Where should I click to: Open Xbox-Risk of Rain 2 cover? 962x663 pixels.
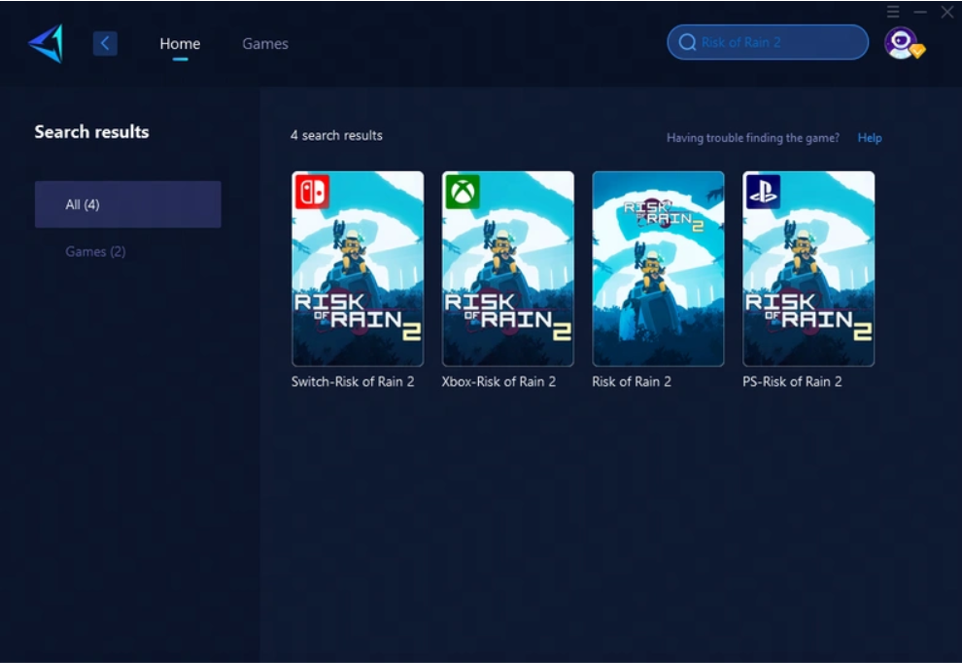point(508,269)
